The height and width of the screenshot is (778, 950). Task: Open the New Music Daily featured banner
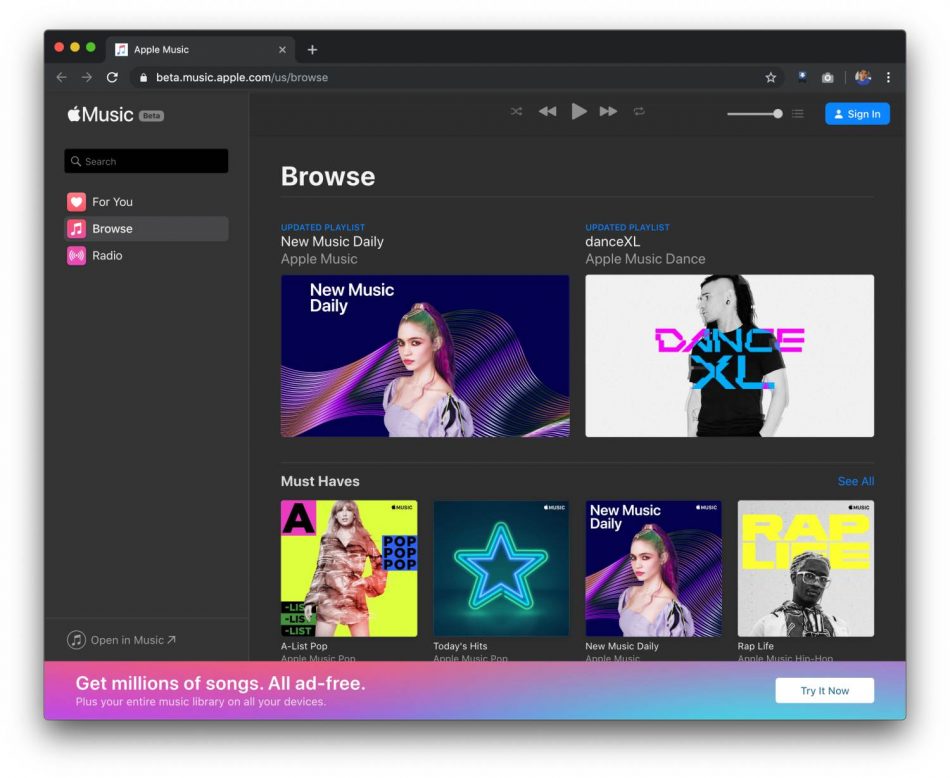425,356
